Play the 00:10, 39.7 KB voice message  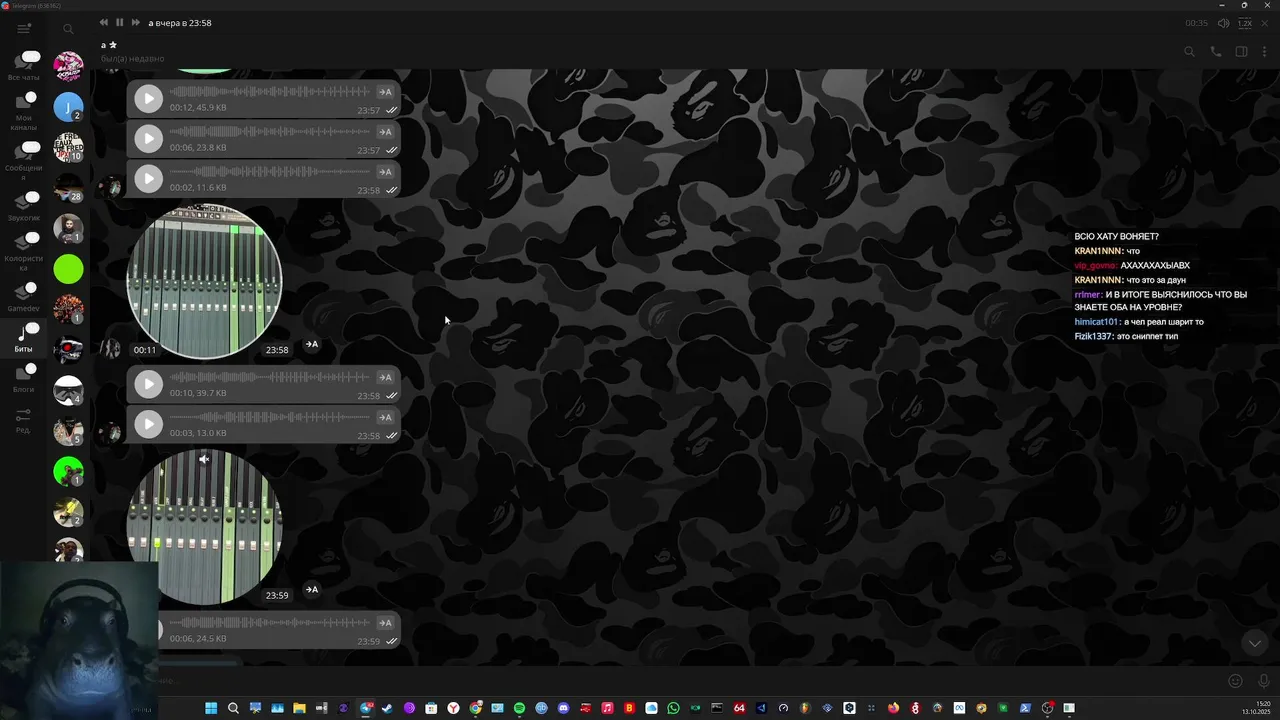point(148,384)
